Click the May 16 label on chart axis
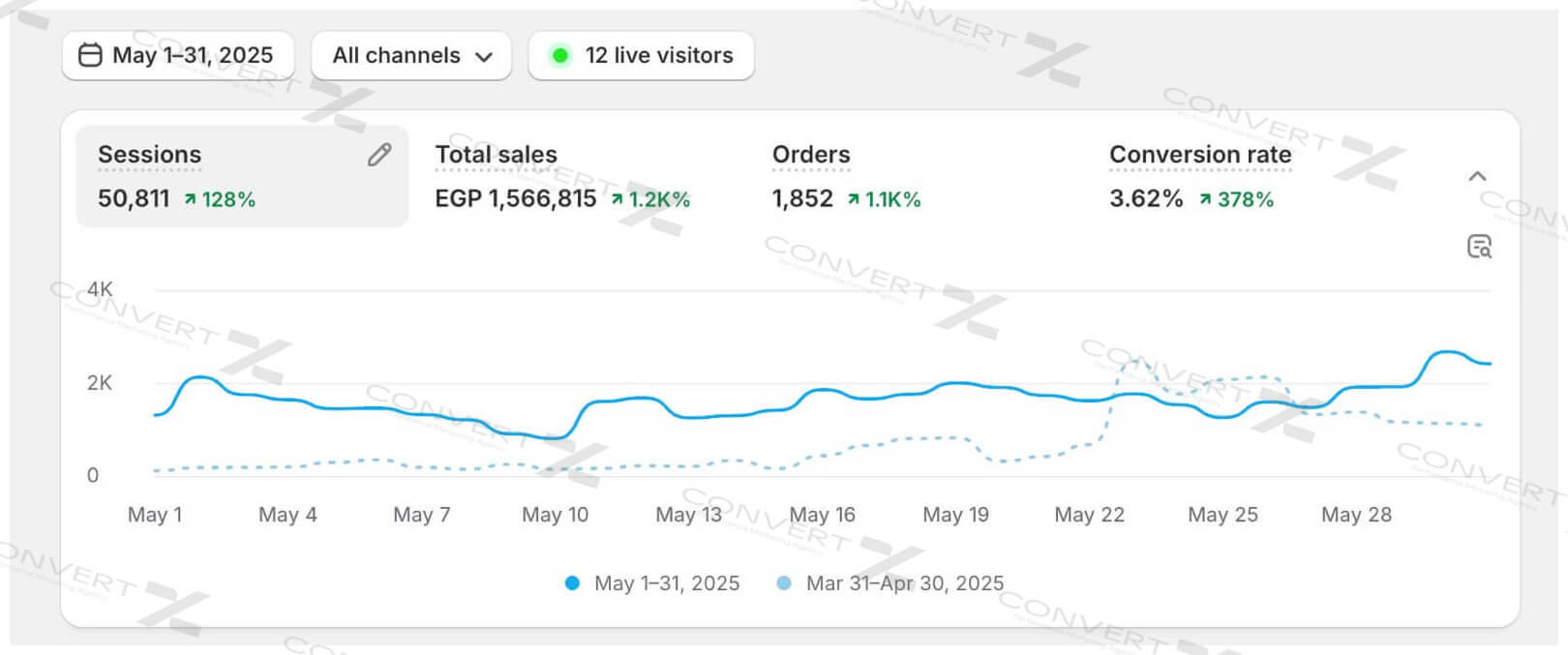This screenshot has width=1568, height=655. (822, 515)
